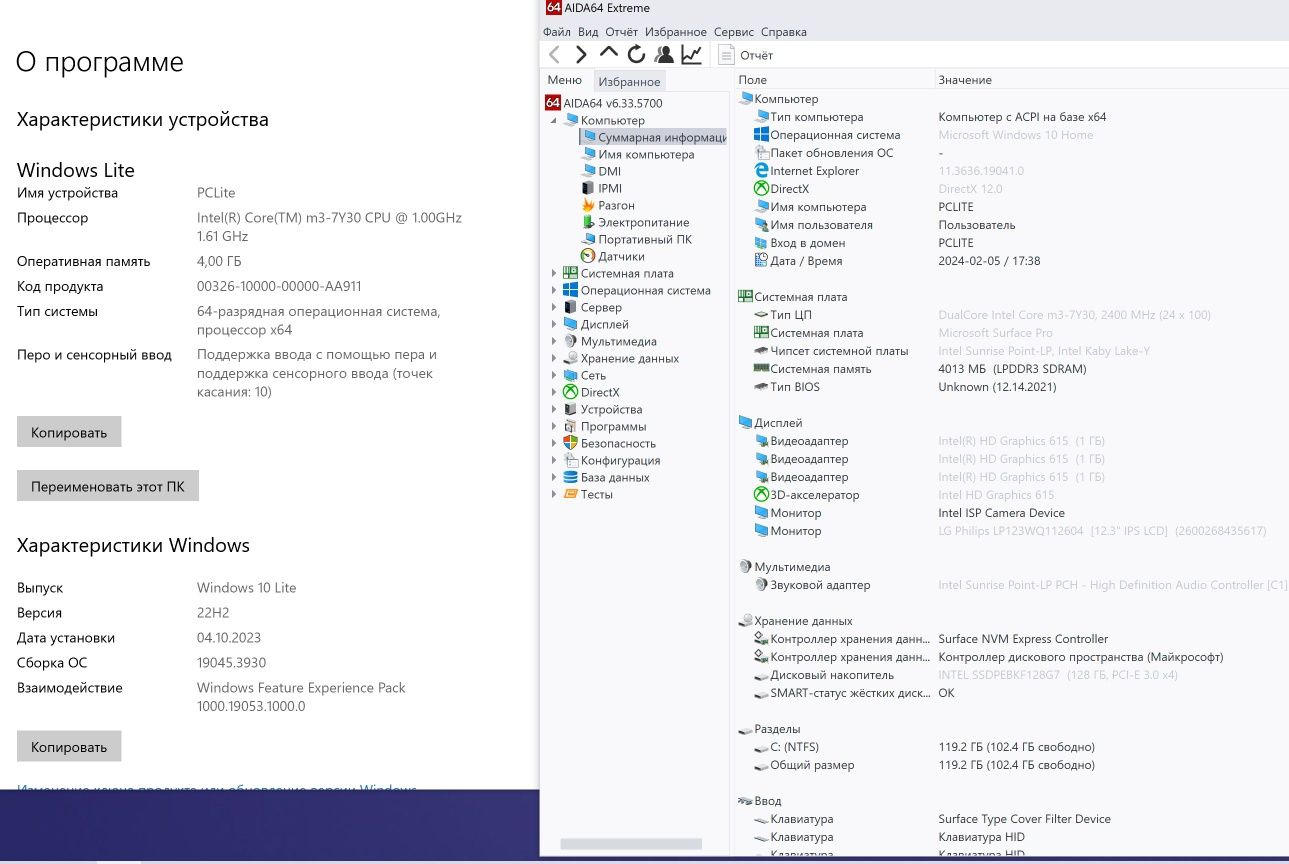Viewport: 1289px width, 864px height.
Task: Click the forward arrow in AIDA64 toolbar
Action: pyautogui.click(x=581, y=55)
